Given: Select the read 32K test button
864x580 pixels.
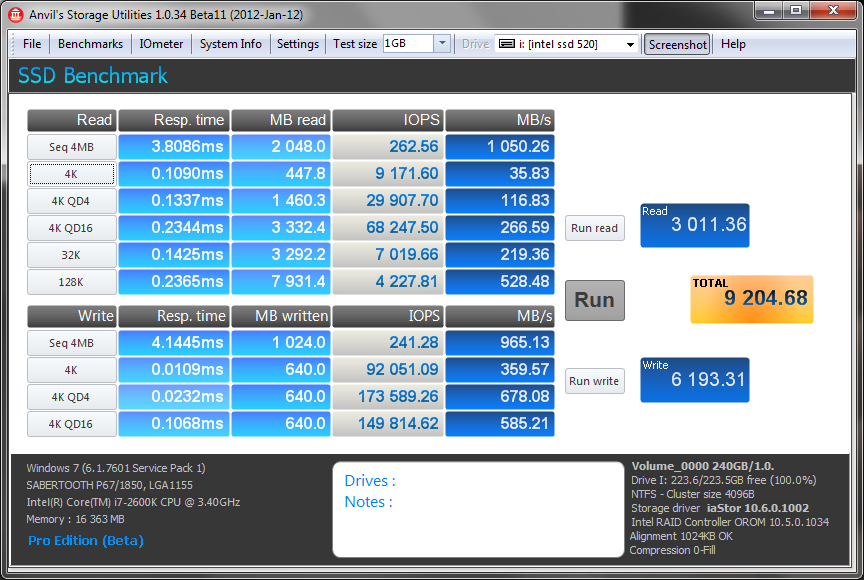Looking at the screenshot, I should pos(72,255).
